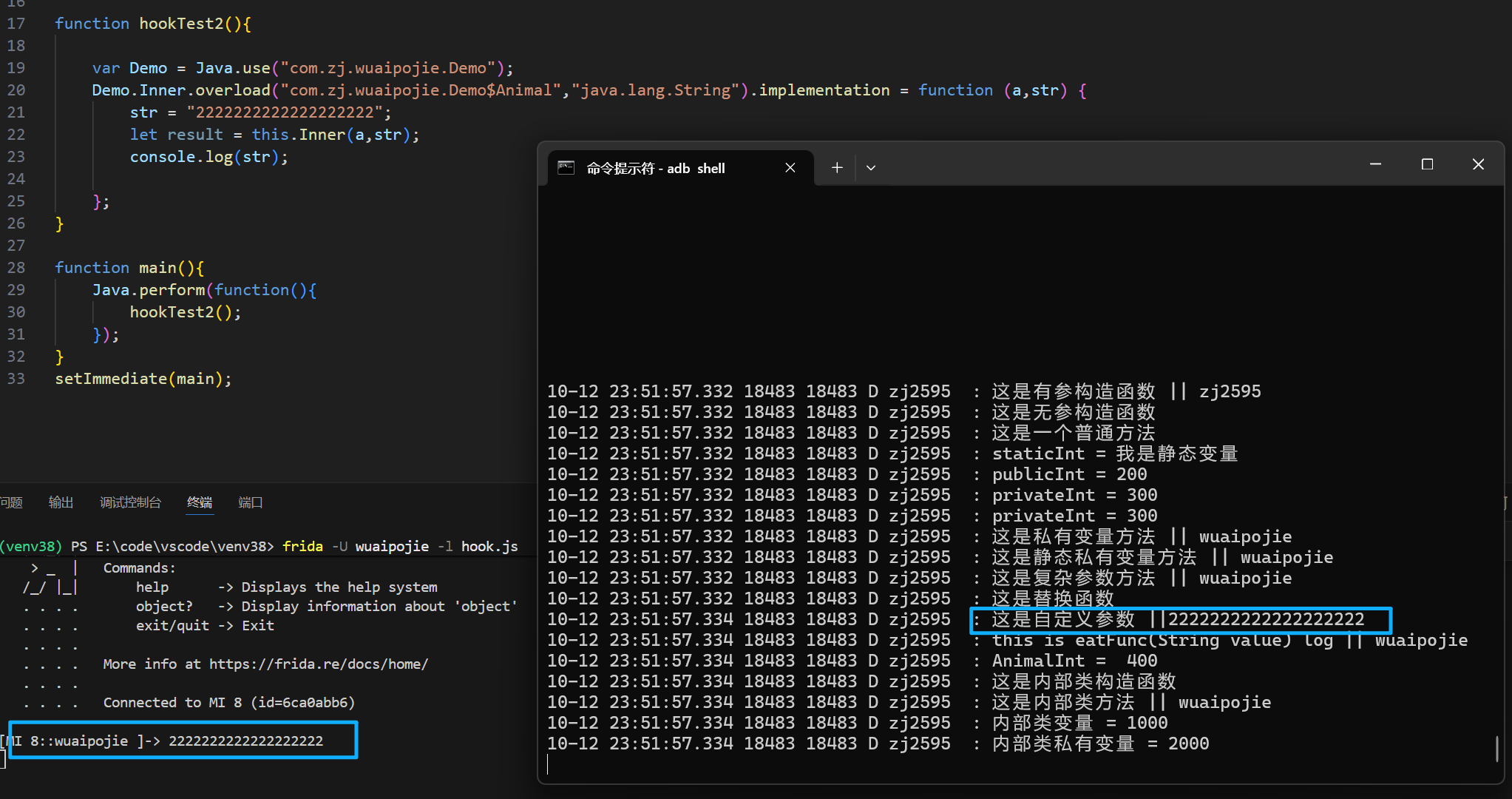Maximize the command prompt window
The image size is (1512, 799).
(x=1427, y=164)
